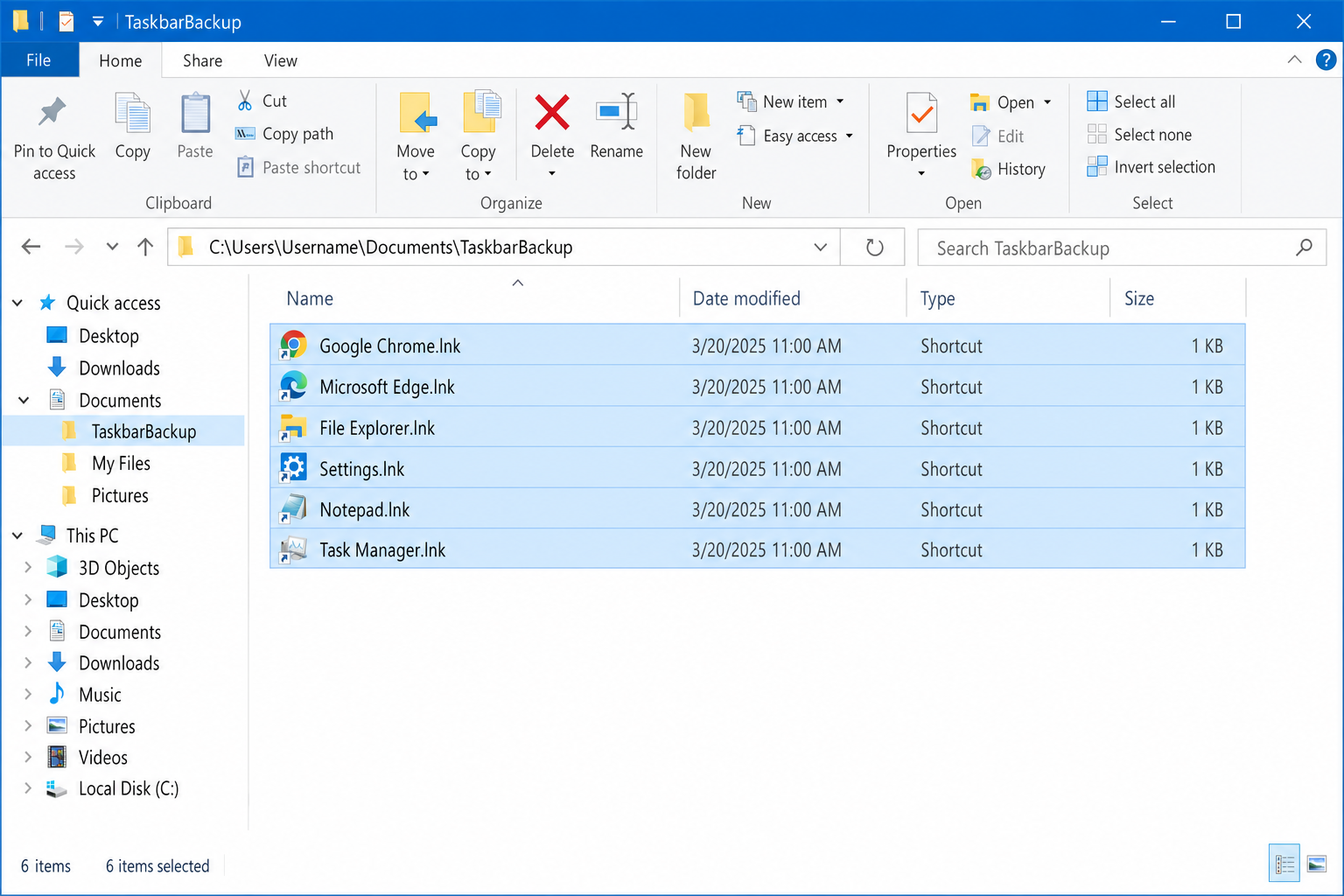Click the Copy ribbon button
1344x896 pixels.
coord(133,127)
